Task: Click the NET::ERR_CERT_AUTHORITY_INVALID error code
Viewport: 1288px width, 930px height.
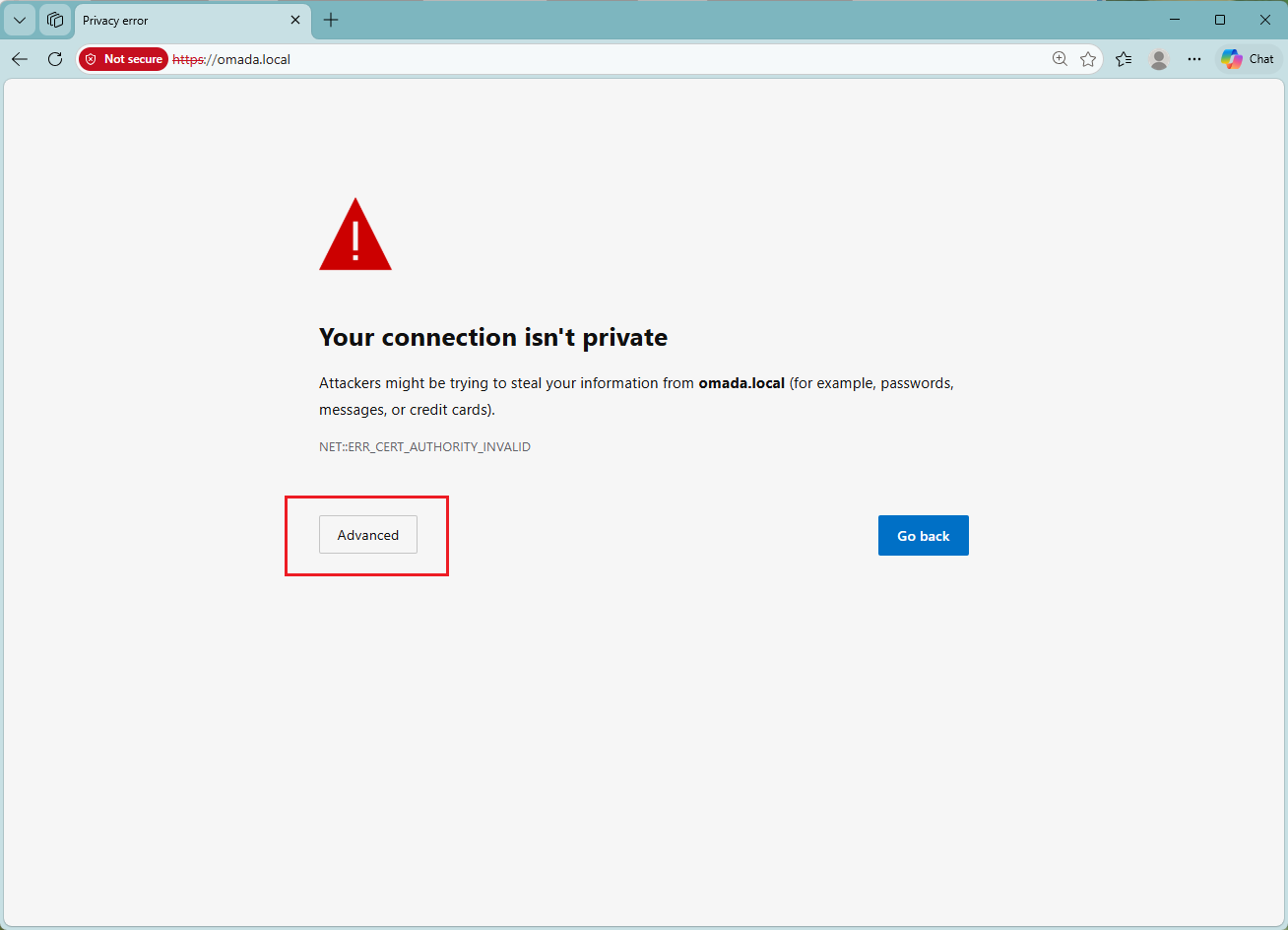Action: coord(424,447)
